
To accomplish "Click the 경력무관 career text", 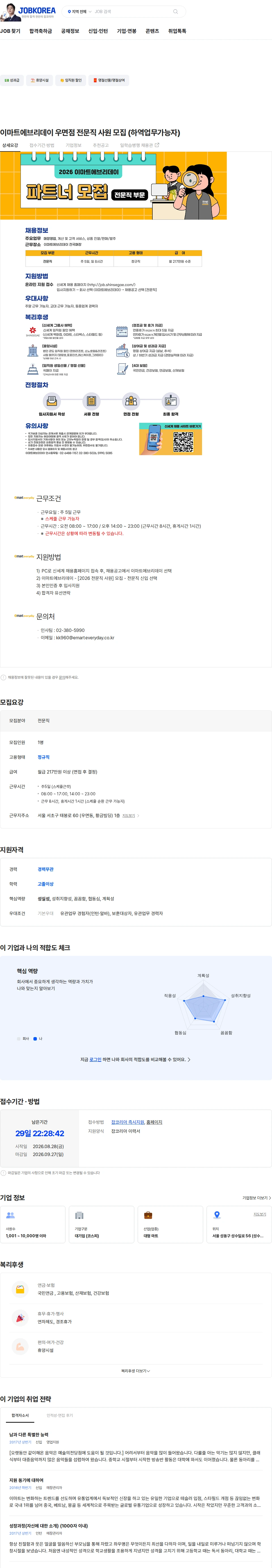I will click(x=46, y=869).
